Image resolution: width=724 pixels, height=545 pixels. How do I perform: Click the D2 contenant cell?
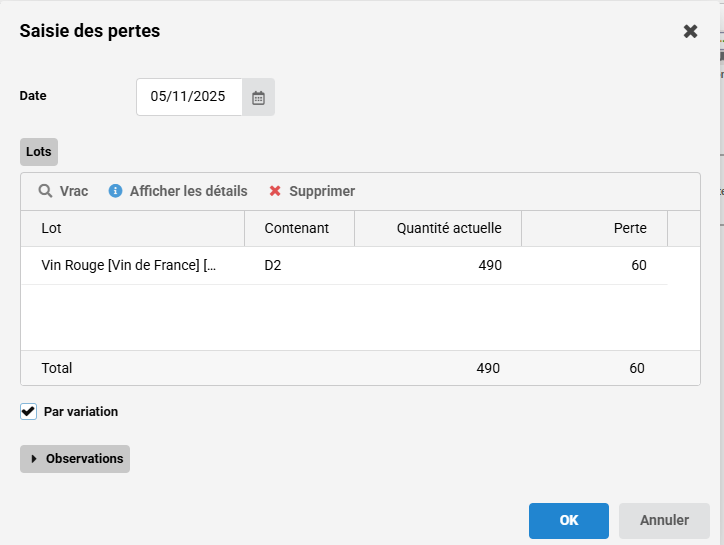[x=274, y=265]
